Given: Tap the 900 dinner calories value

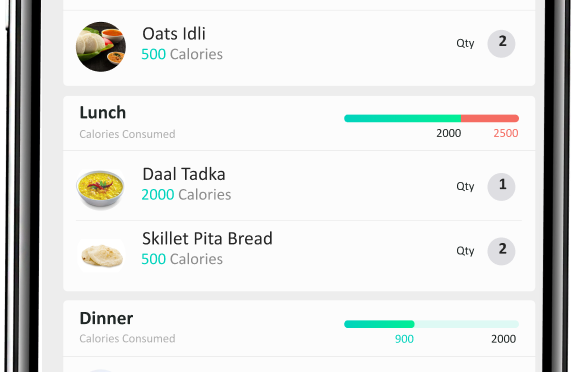Looking at the screenshot, I should click(x=404, y=339).
